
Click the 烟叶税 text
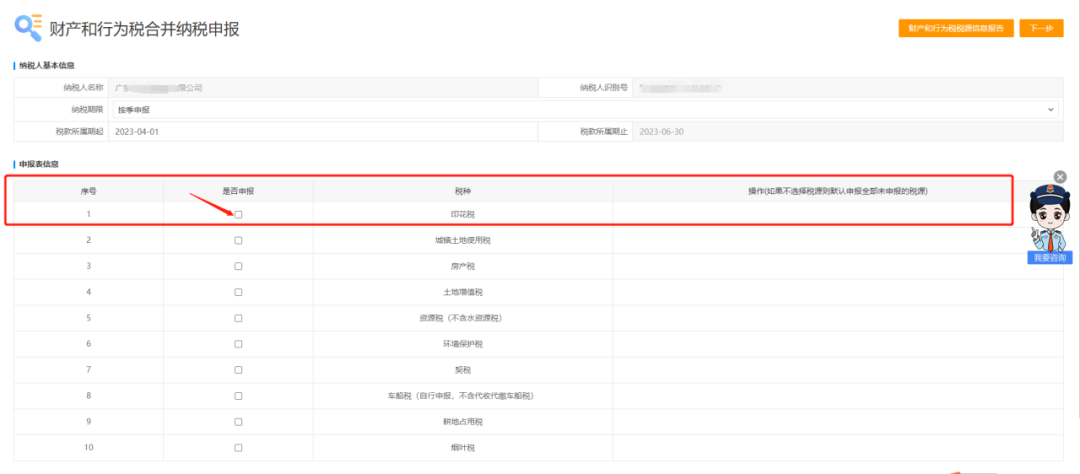(462, 448)
